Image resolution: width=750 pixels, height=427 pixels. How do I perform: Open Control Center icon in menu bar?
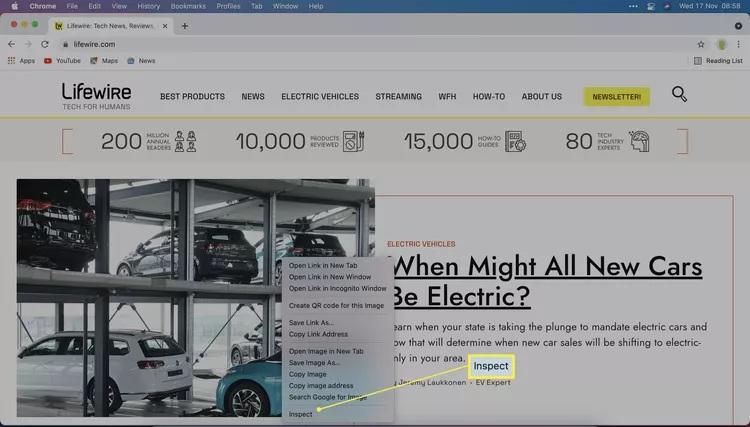(651, 6)
